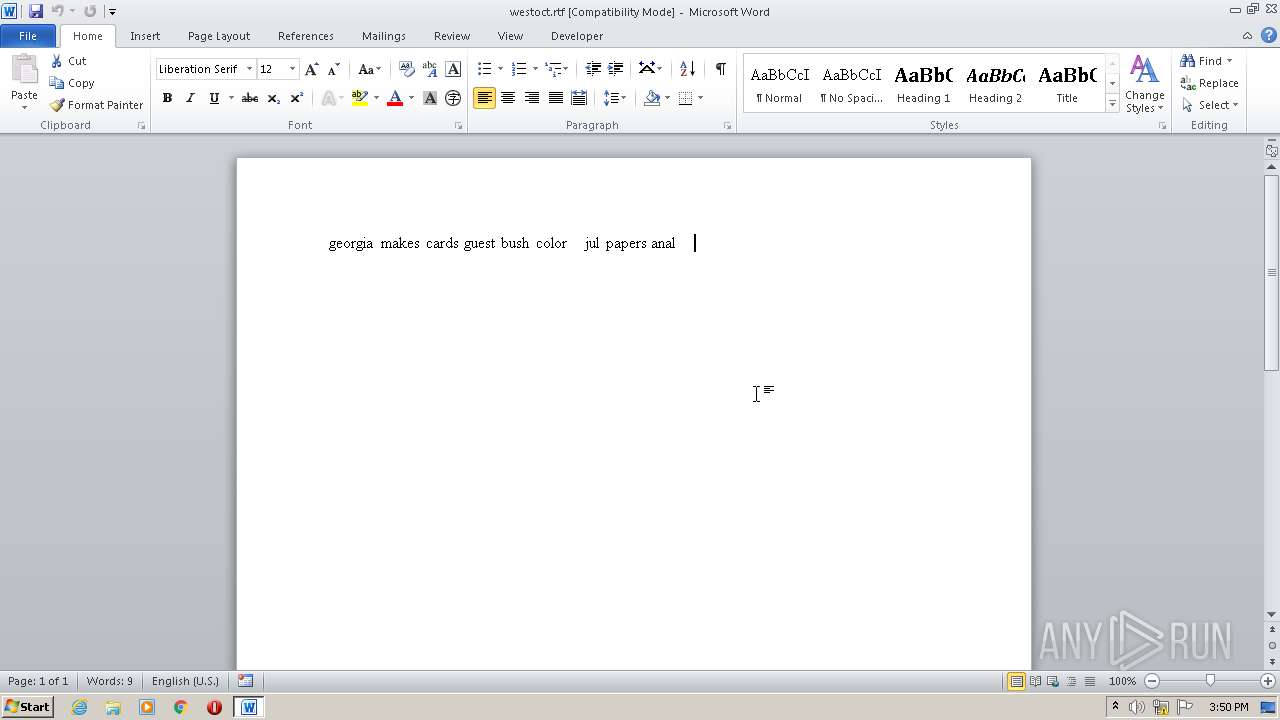The image size is (1280, 720).
Task: Apply the No Spacing style
Action: pos(851,84)
